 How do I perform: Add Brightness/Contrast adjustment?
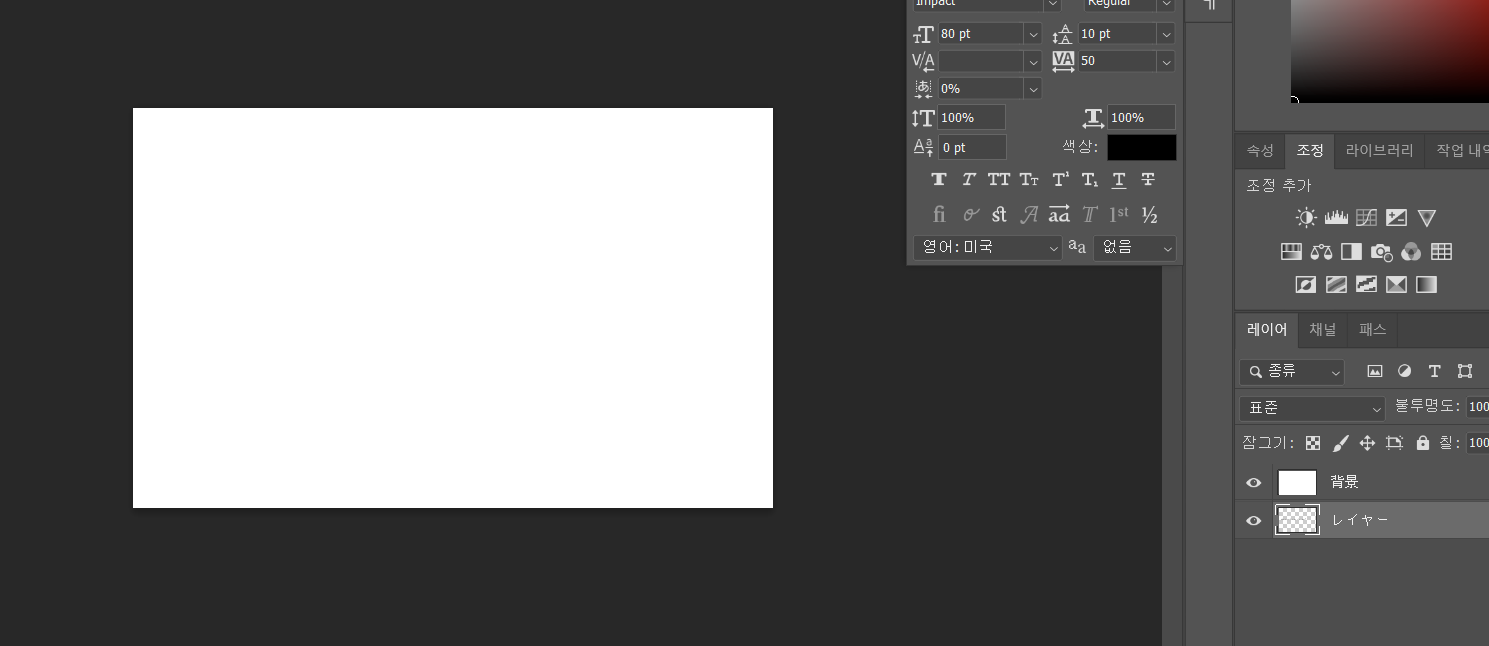1306,217
